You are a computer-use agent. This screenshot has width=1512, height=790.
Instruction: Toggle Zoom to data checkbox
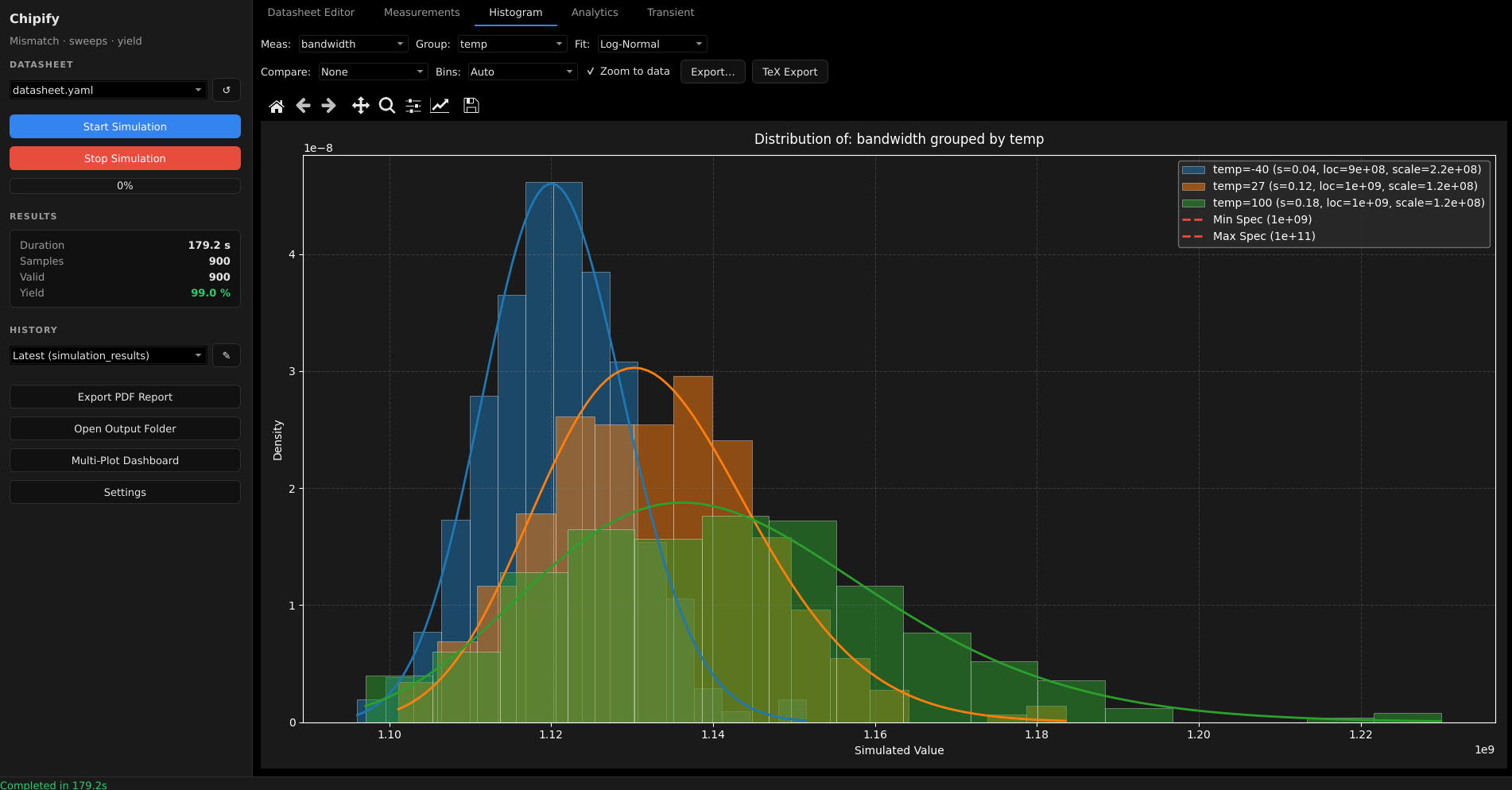(628, 72)
